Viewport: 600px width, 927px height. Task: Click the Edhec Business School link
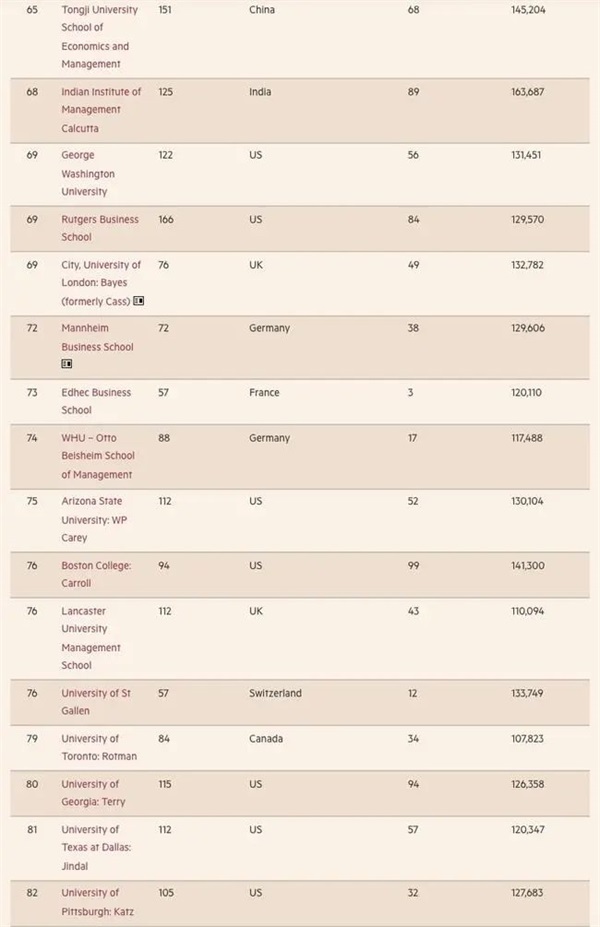click(x=96, y=401)
